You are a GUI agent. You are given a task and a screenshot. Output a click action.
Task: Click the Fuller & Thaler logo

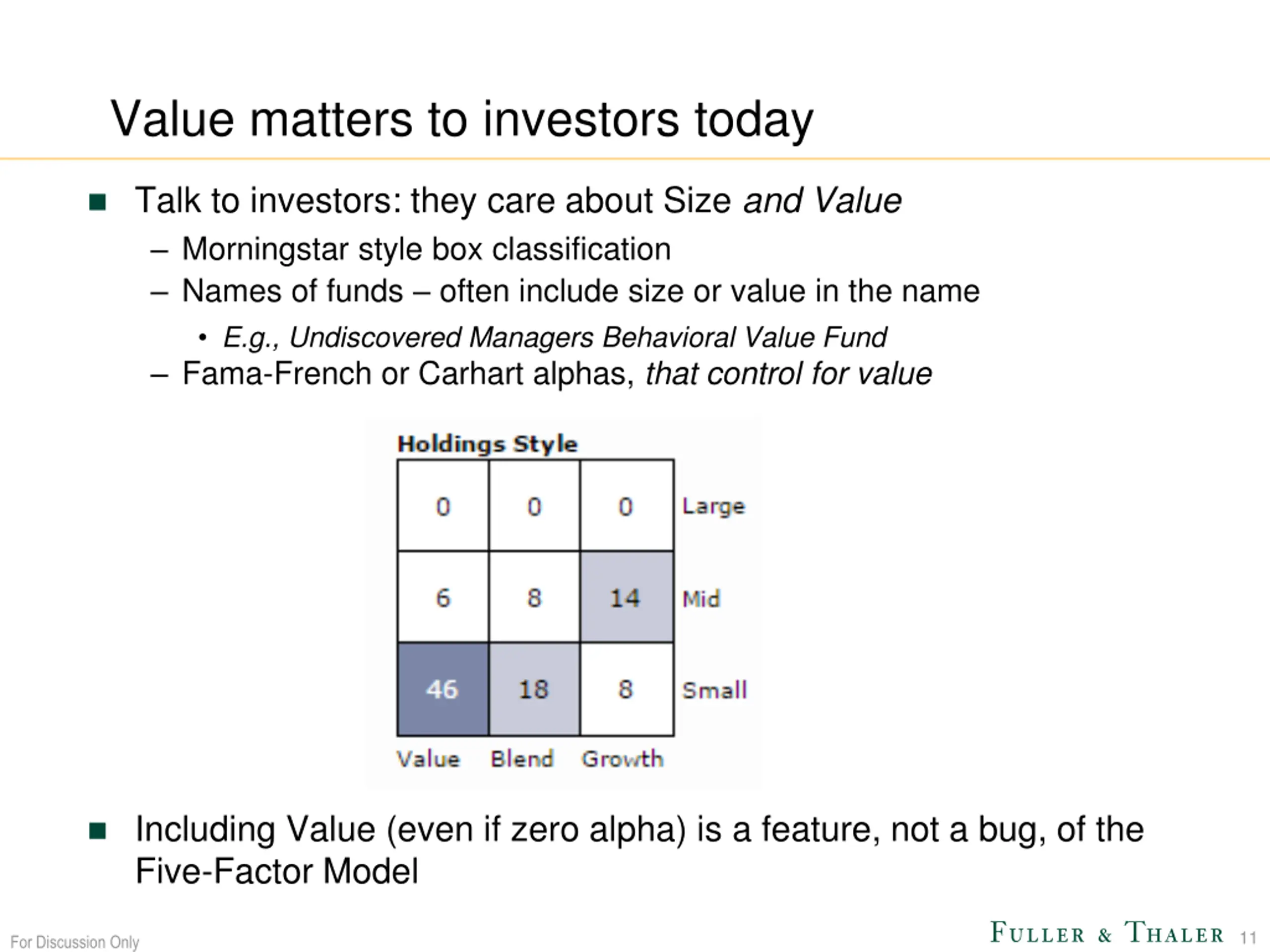(1106, 933)
